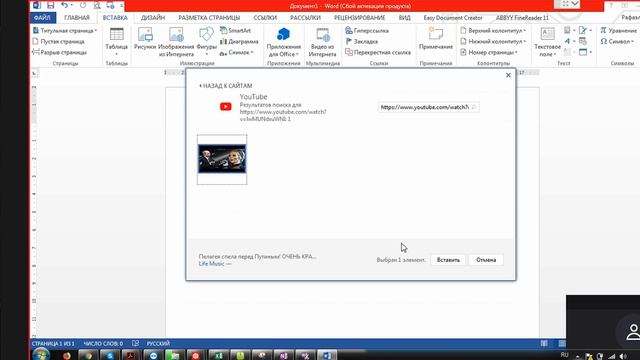
Task: Open the РЕЦЕНЗИРОВАНИЕ ribbon tab
Action: 359,18
